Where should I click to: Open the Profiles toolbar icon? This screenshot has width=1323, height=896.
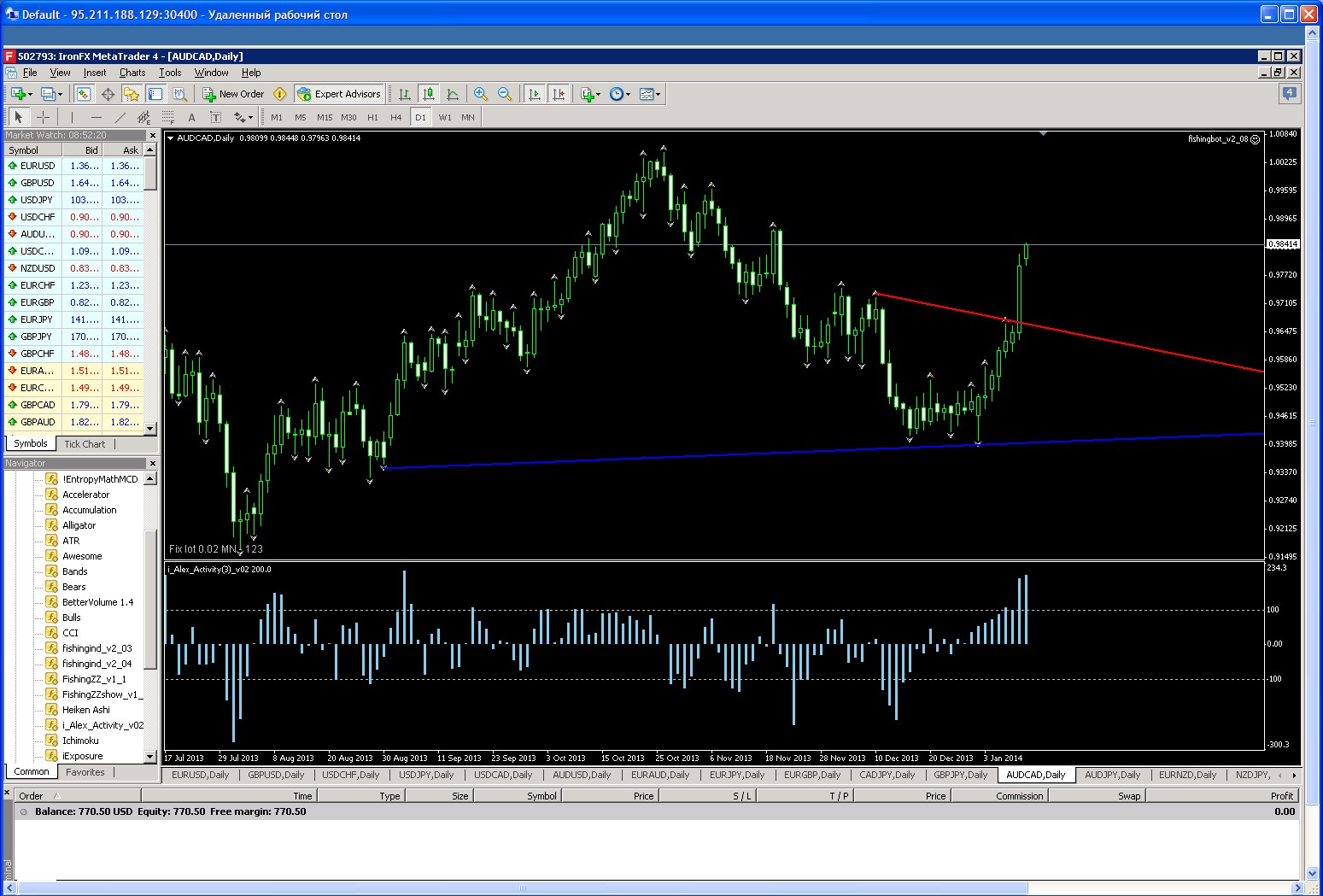coord(51,94)
